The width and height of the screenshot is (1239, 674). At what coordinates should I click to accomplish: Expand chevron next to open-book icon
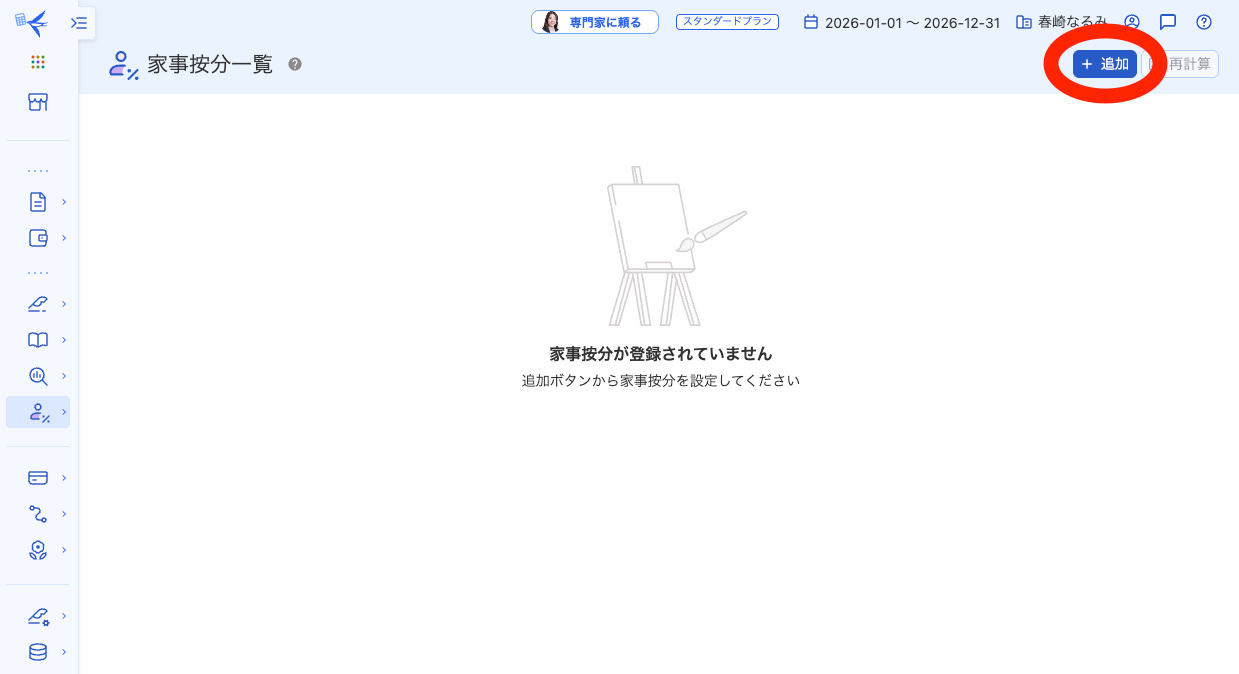tap(64, 340)
